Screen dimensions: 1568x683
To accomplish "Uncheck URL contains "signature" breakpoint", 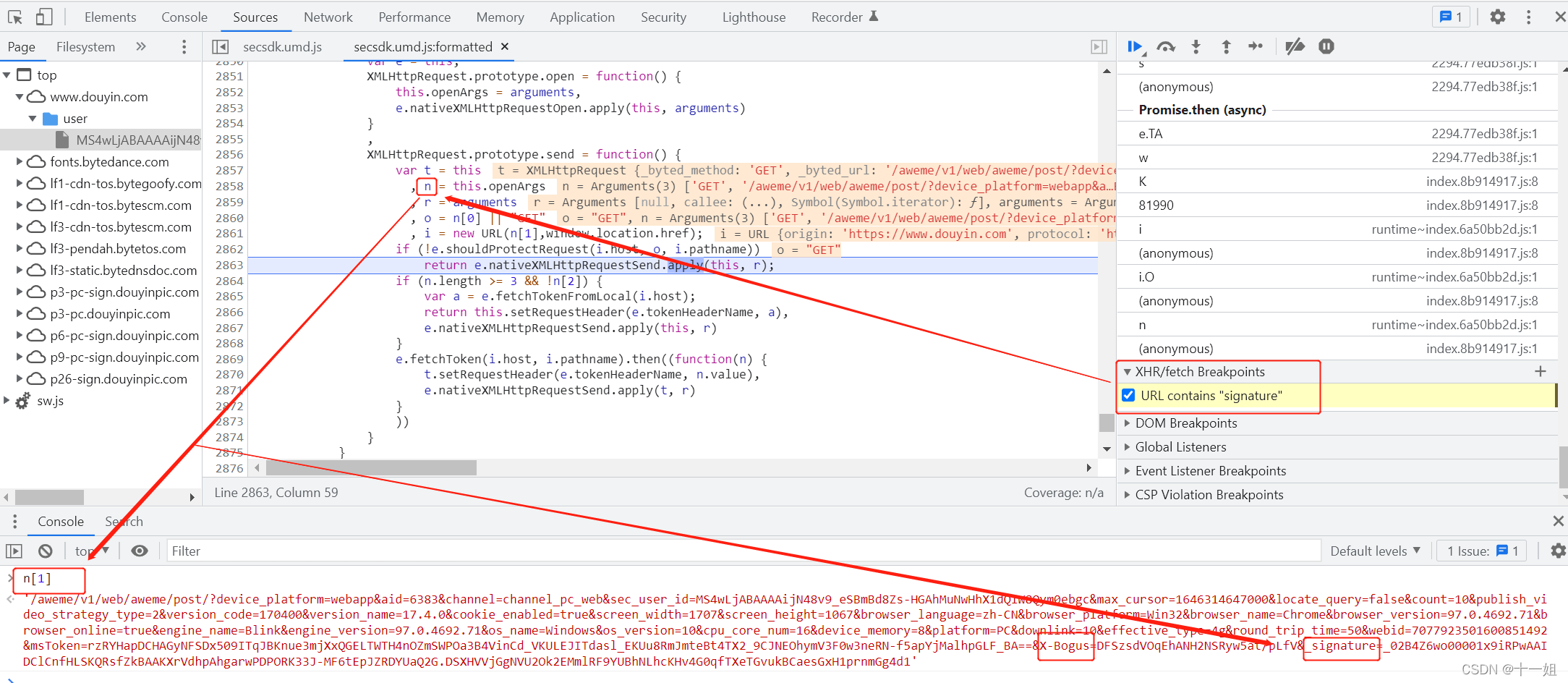I will (x=1128, y=396).
